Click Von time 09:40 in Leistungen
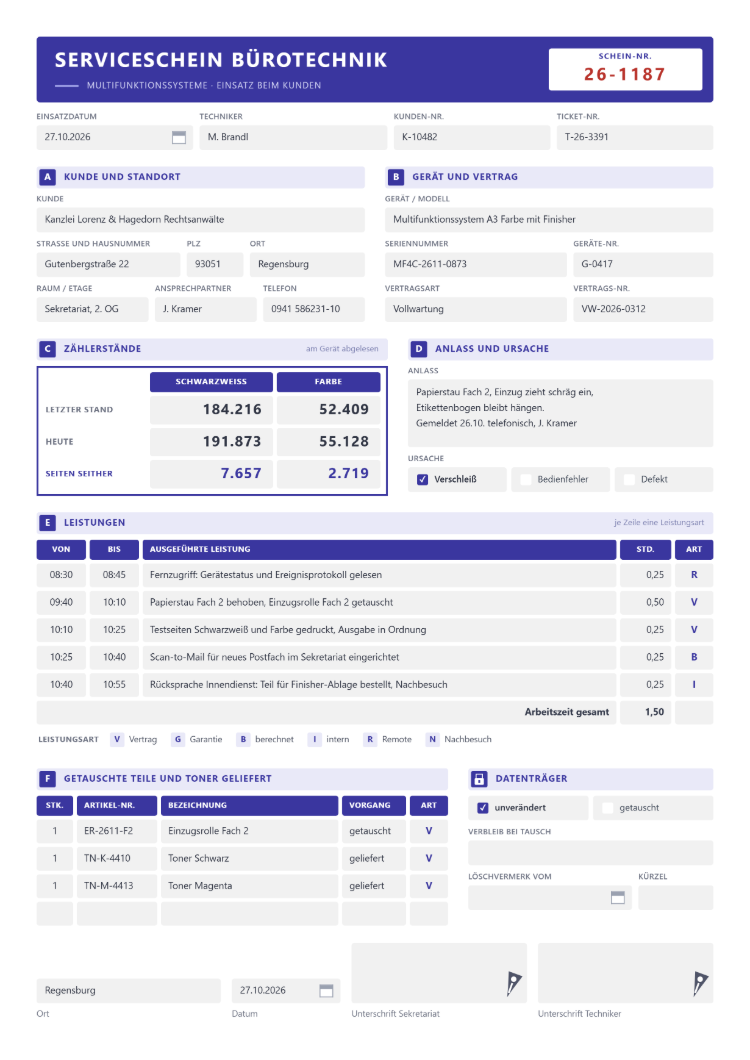 tap(62, 602)
